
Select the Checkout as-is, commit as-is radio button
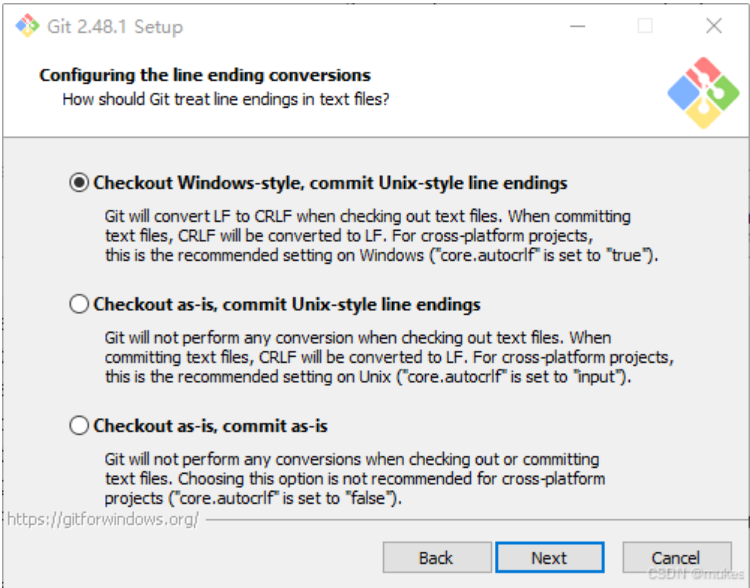click(x=79, y=426)
